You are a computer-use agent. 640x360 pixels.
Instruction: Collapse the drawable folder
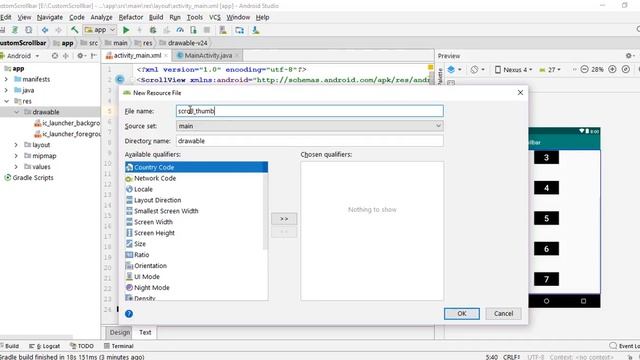point(16,112)
